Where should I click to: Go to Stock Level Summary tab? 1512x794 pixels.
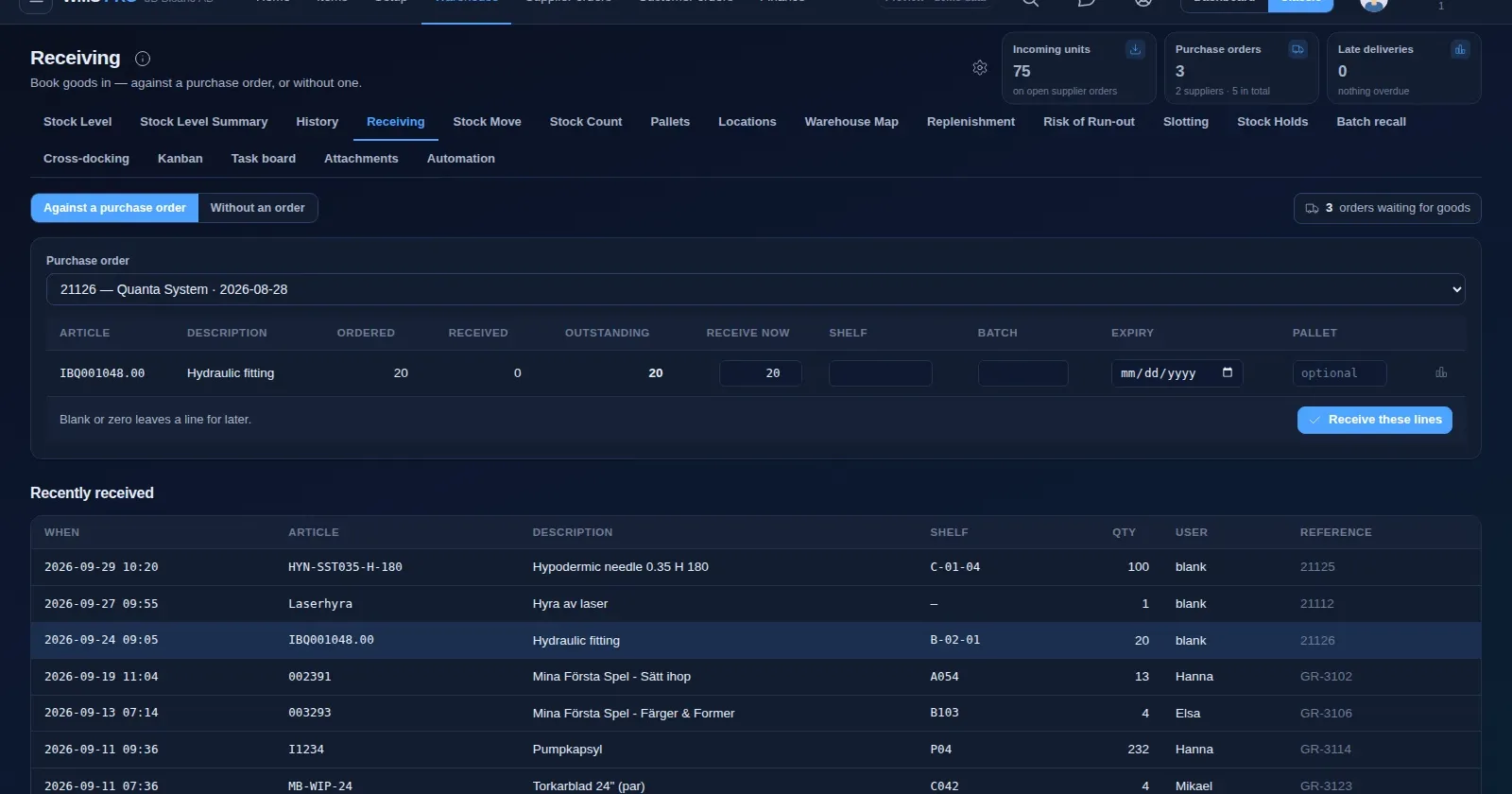(x=204, y=122)
